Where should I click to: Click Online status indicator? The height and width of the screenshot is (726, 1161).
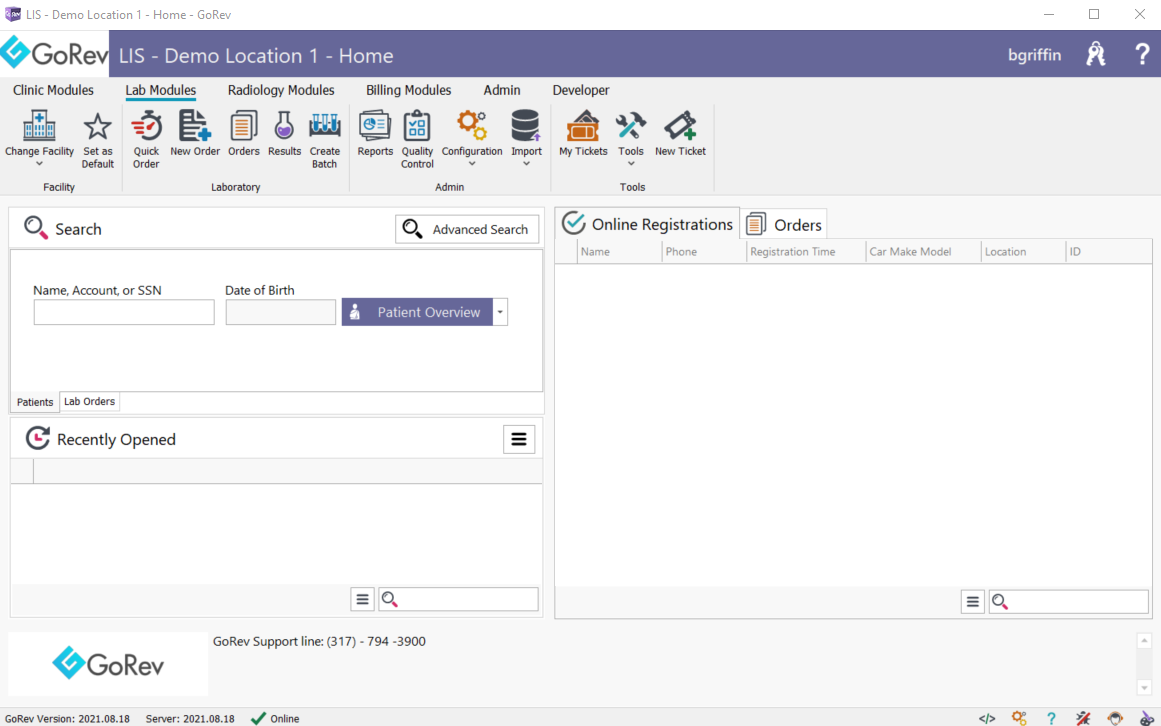pyautogui.click(x=275, y=719)
